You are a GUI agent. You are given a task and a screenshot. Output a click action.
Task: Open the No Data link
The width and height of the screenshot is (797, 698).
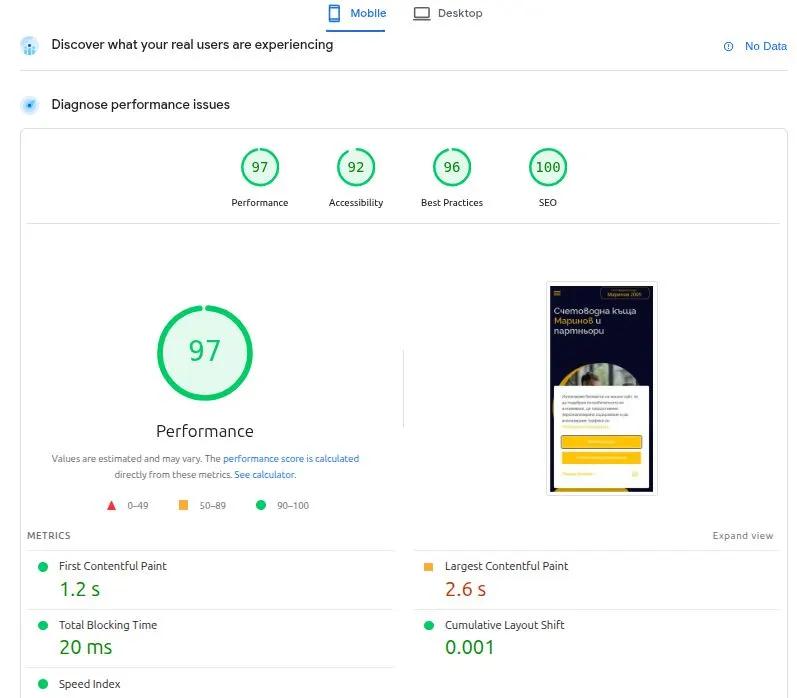click(x=765, y=46)
